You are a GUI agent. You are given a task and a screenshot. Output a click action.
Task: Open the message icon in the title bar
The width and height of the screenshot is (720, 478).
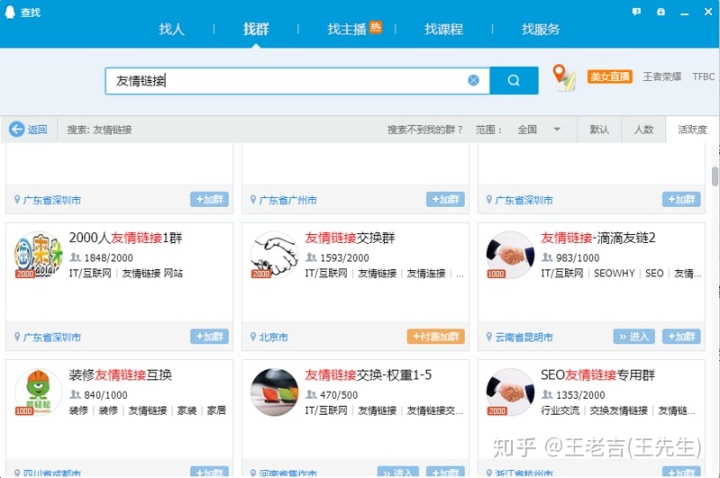tap(636, 11)
